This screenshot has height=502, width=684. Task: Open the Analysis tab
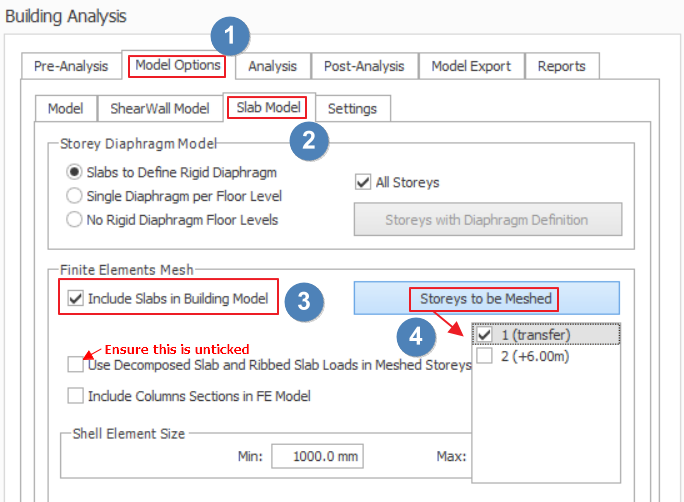(272, 66)
